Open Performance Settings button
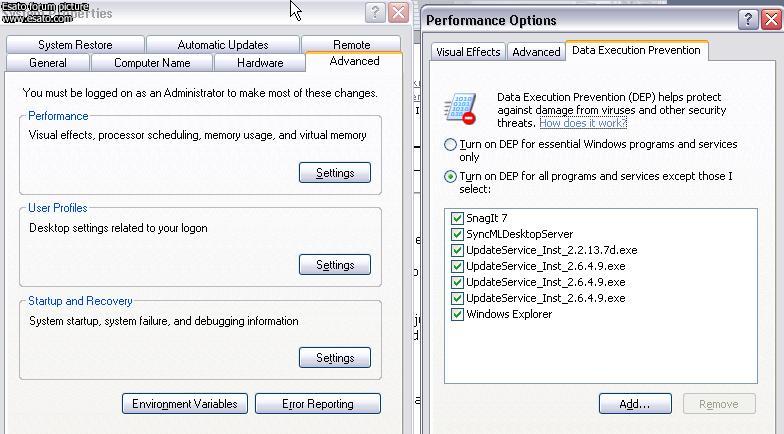 coord(335,172)
